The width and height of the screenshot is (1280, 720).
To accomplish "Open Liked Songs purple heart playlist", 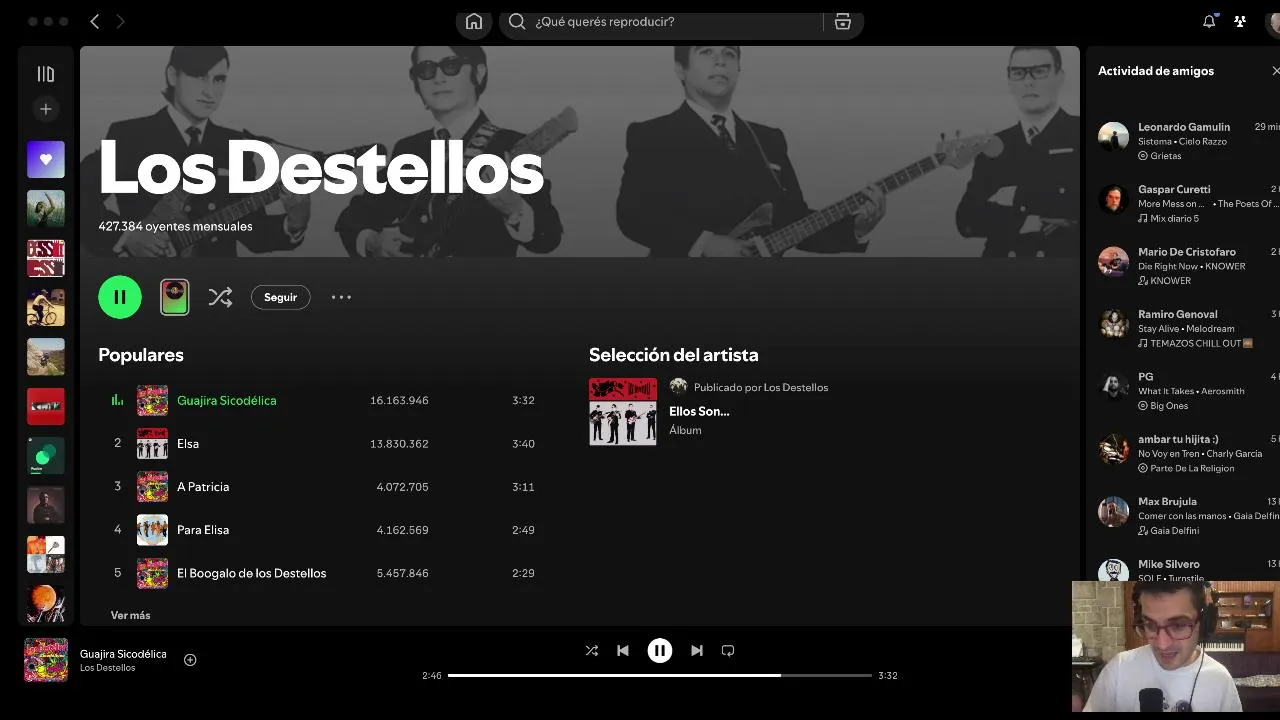I will coord(45,159).
